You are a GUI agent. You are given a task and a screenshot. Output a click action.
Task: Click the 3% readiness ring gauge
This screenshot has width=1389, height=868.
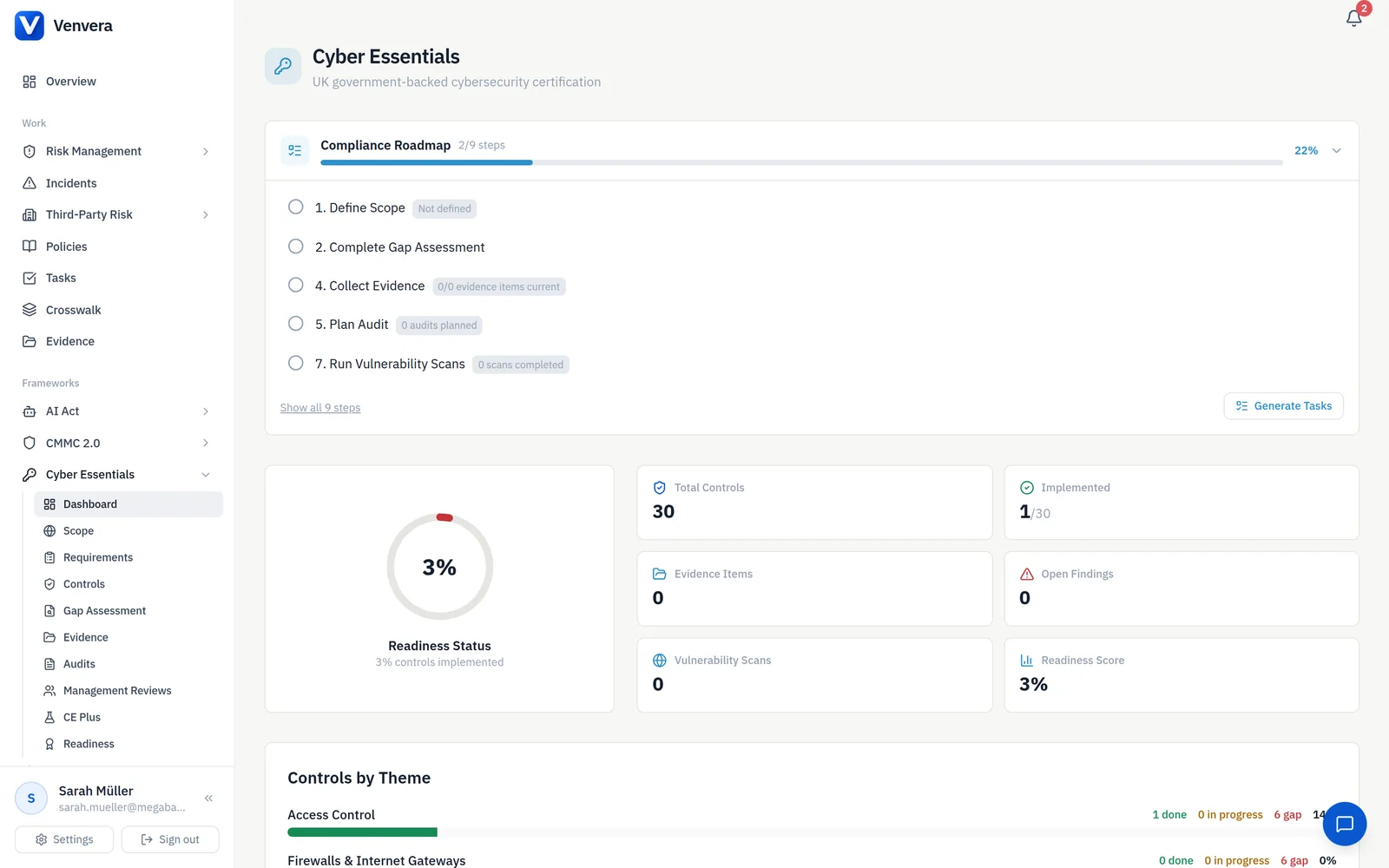(440, 567)
